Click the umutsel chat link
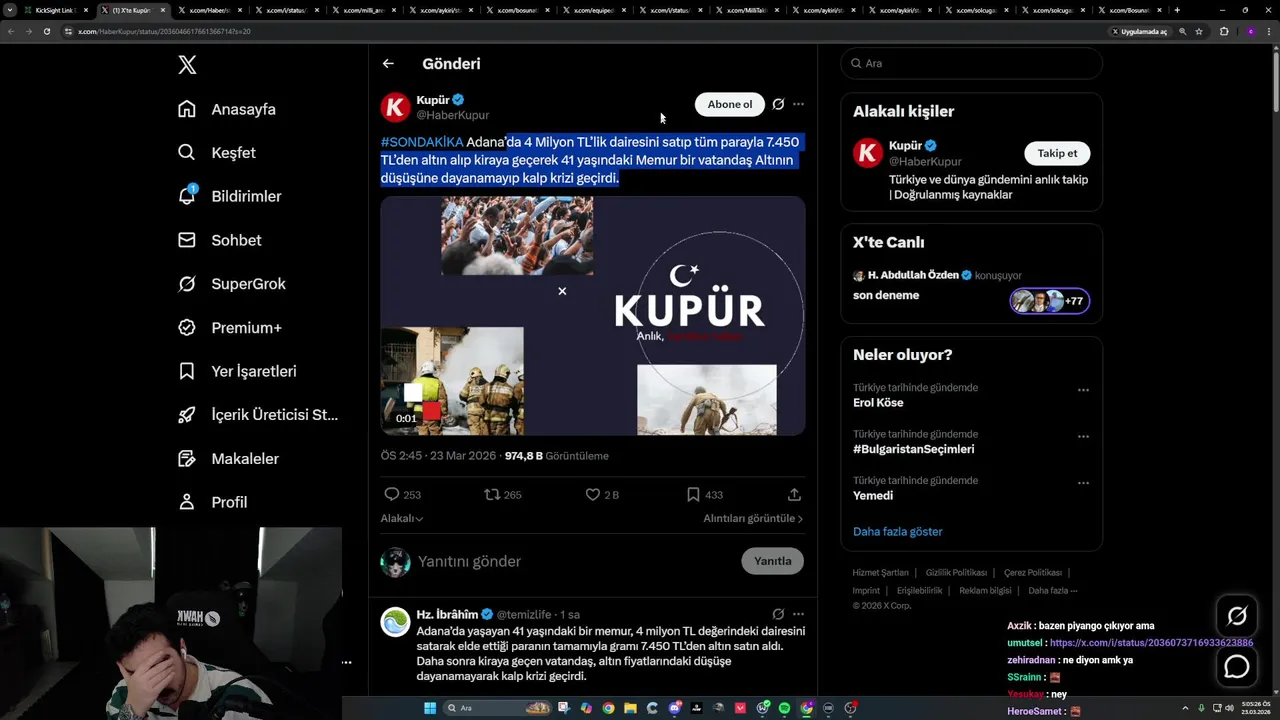 pos(1151,643)
